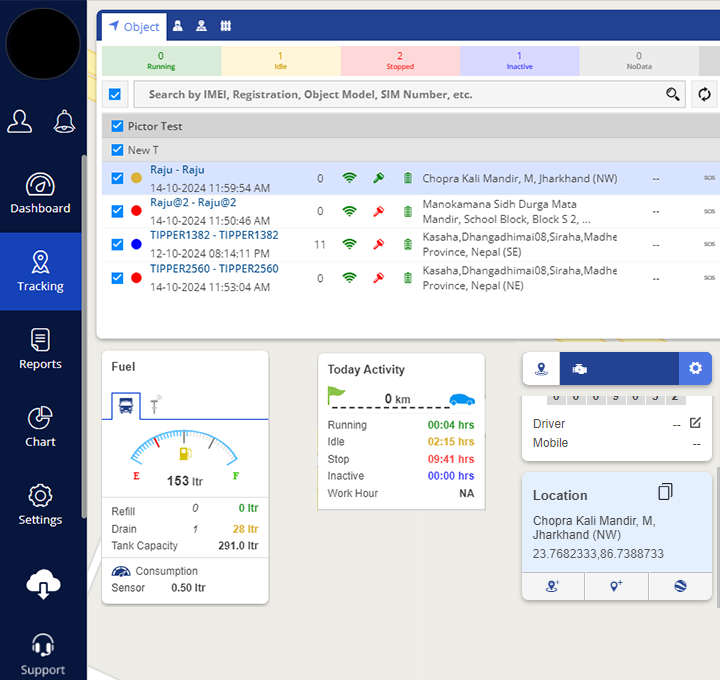Screen dimensions: 720x680
Task: Click TIPPER2560's red stopped status dot
Action: point(136,278)
